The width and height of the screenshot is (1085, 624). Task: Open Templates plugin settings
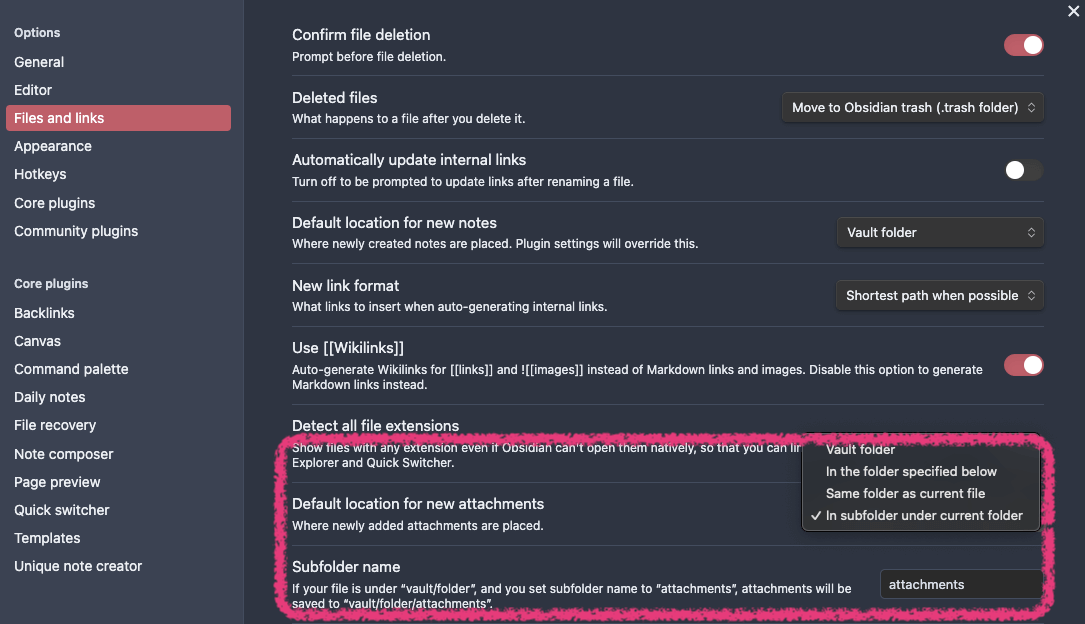[47, 538]
